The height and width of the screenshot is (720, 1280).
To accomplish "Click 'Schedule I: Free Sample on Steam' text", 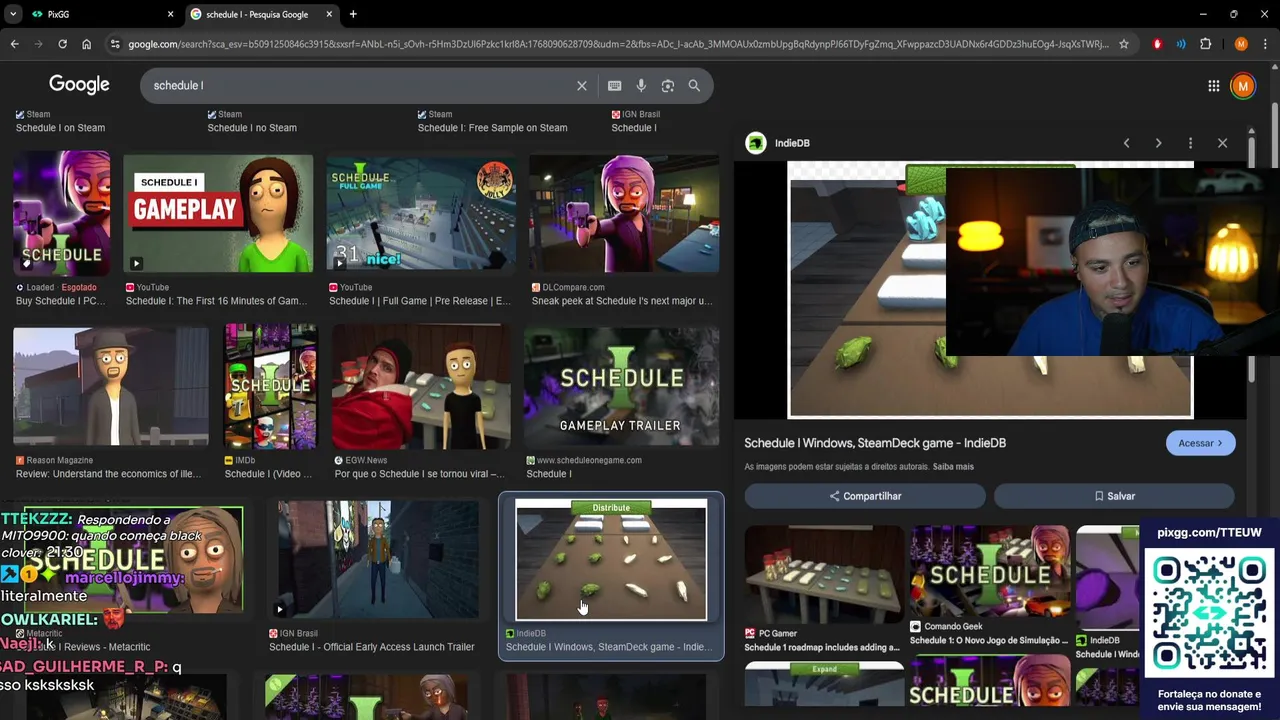I will (x=492, y=128).
